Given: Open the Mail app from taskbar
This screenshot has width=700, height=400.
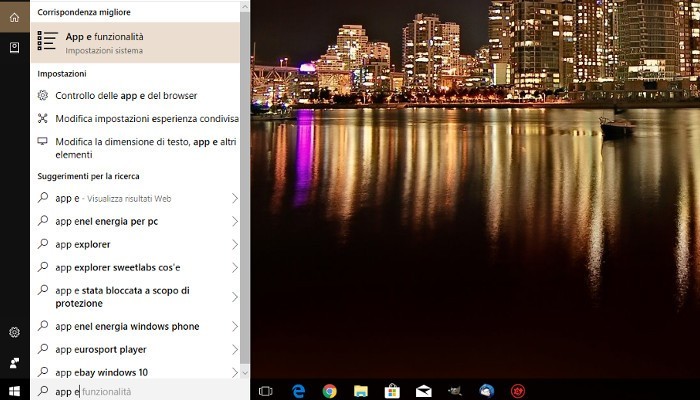Looking at the screenshot, I should click(423, 391).
